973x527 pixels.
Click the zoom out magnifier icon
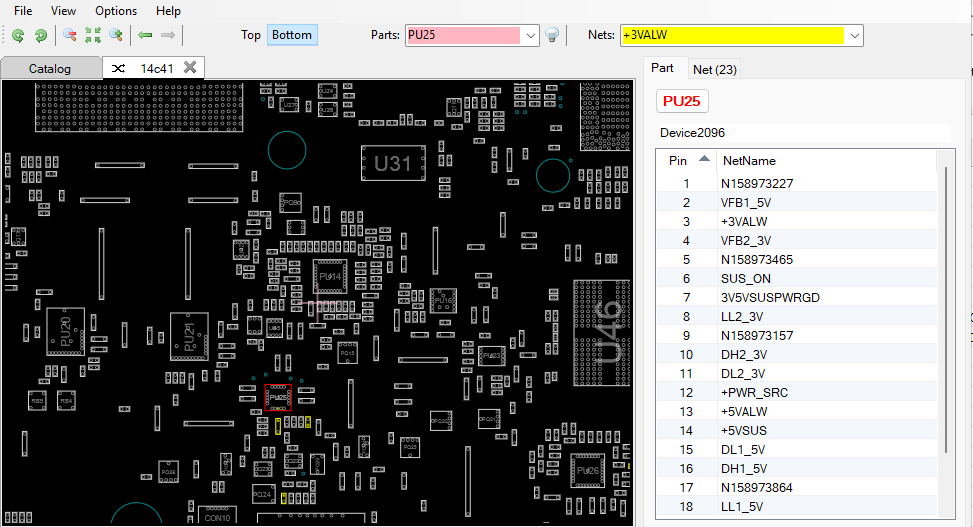pos(69,35)
